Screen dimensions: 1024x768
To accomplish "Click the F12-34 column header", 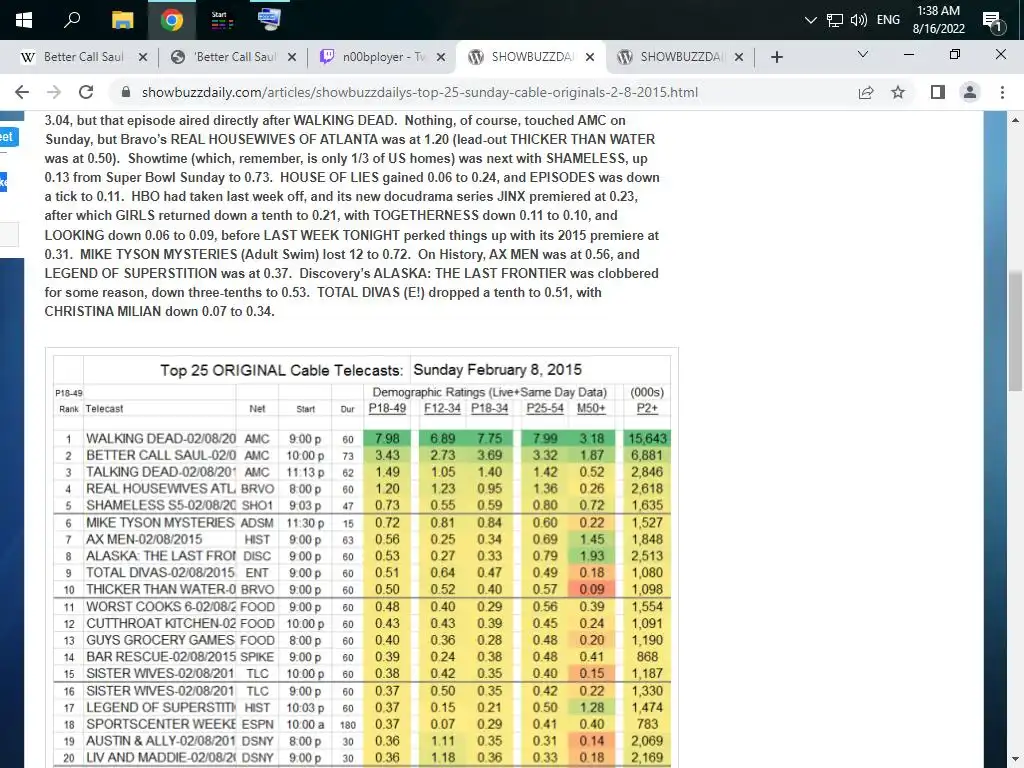I will click(442, 408).
